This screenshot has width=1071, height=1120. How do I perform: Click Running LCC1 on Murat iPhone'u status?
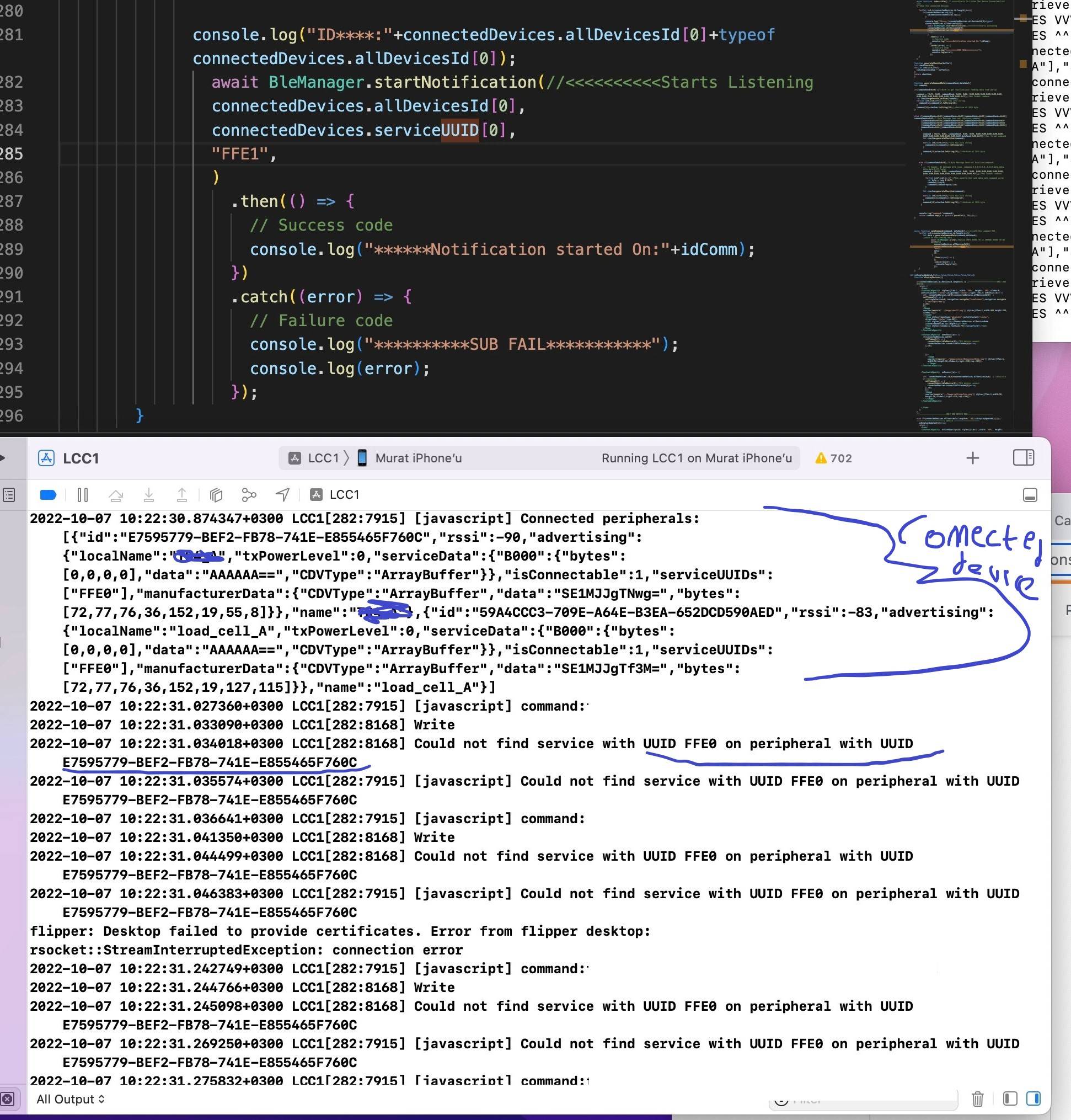(697, 457)
